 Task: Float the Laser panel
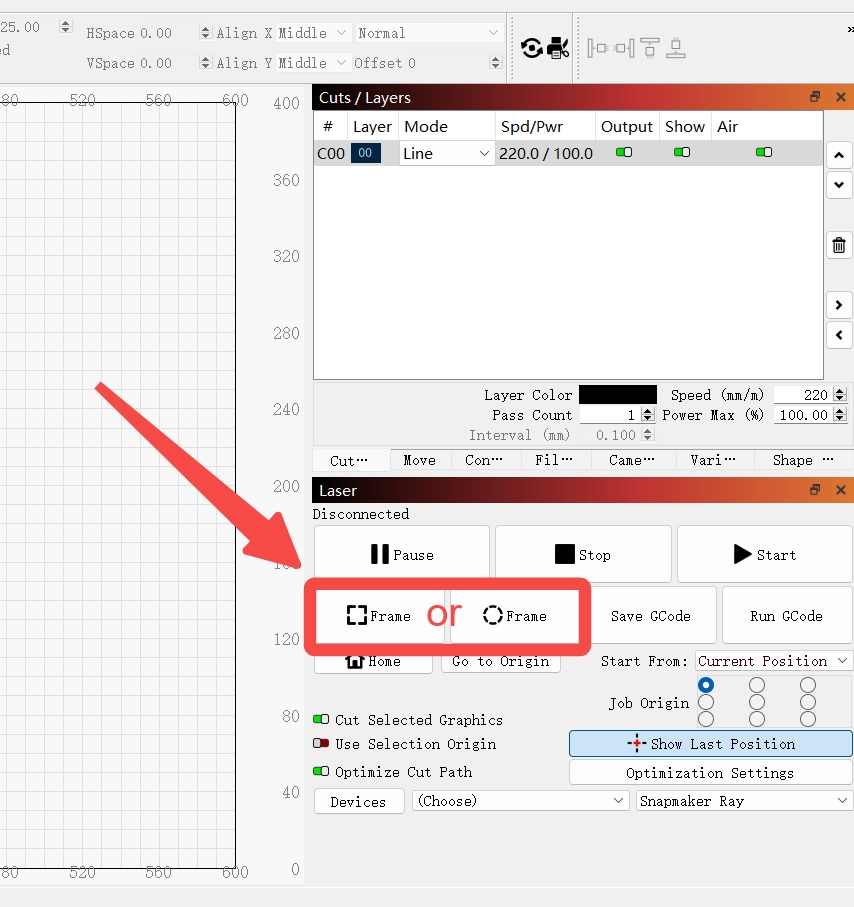(x=815, y=490)
